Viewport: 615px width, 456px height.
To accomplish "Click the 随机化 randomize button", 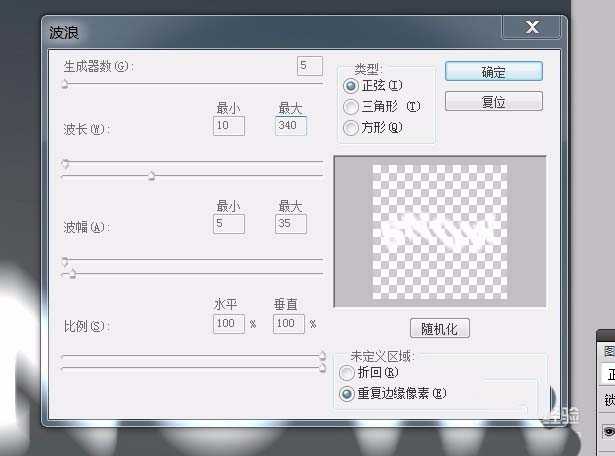I will pyautogui.click(x=439, y=328).
